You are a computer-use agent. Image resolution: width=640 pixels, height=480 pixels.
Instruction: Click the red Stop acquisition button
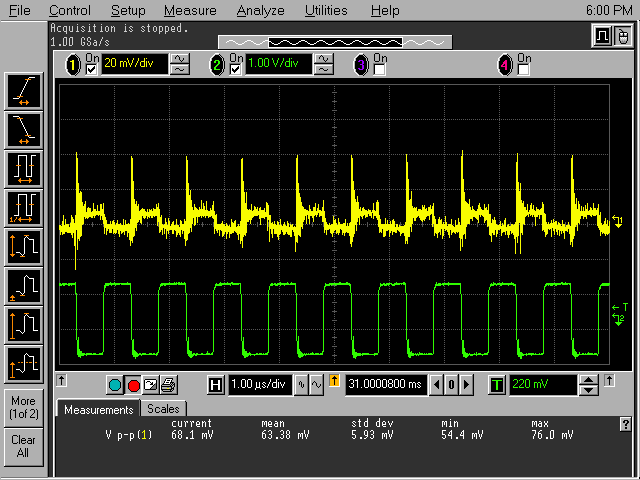pyautogui.click(x=133, y=385)
